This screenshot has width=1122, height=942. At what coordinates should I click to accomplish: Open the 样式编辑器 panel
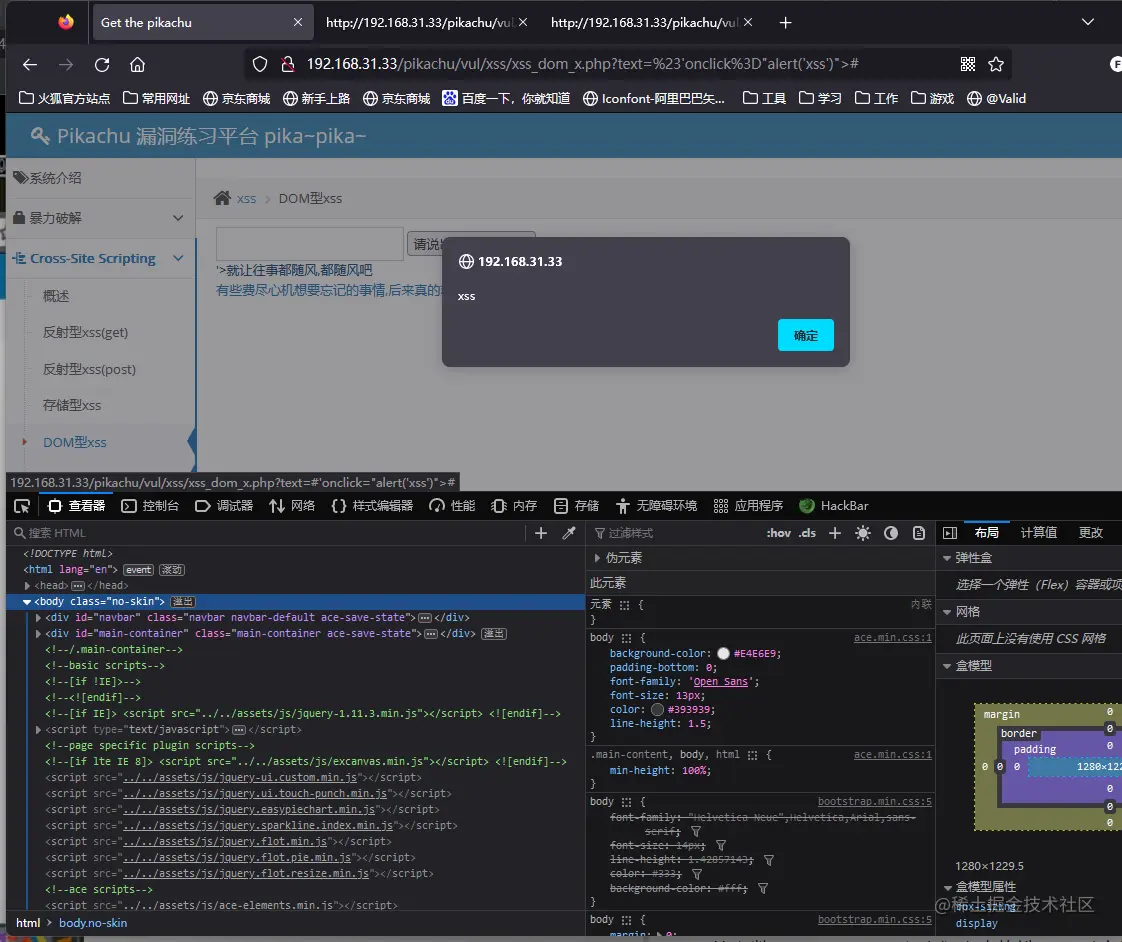[x=372, y=506]
